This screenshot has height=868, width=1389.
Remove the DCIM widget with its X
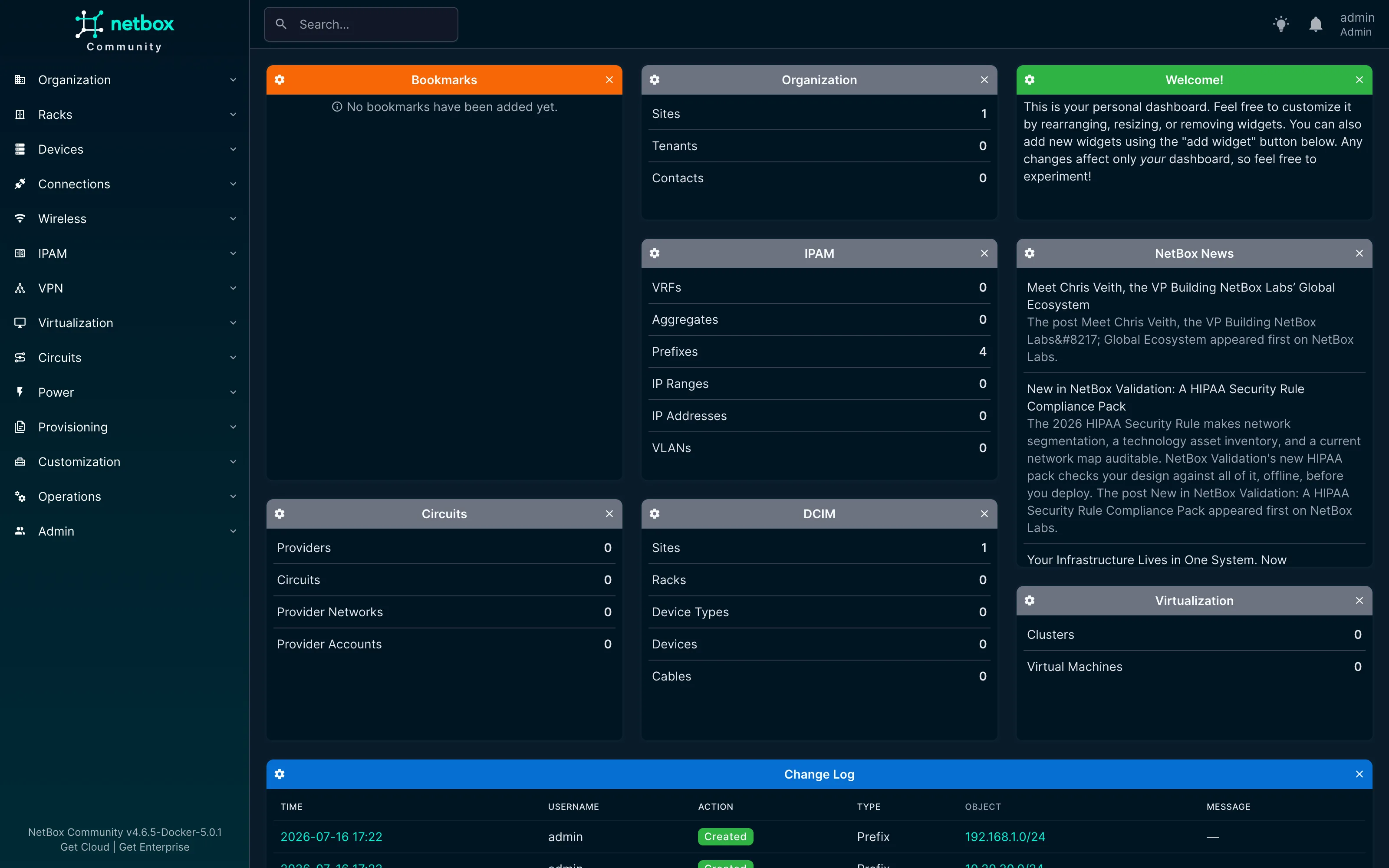984,514
